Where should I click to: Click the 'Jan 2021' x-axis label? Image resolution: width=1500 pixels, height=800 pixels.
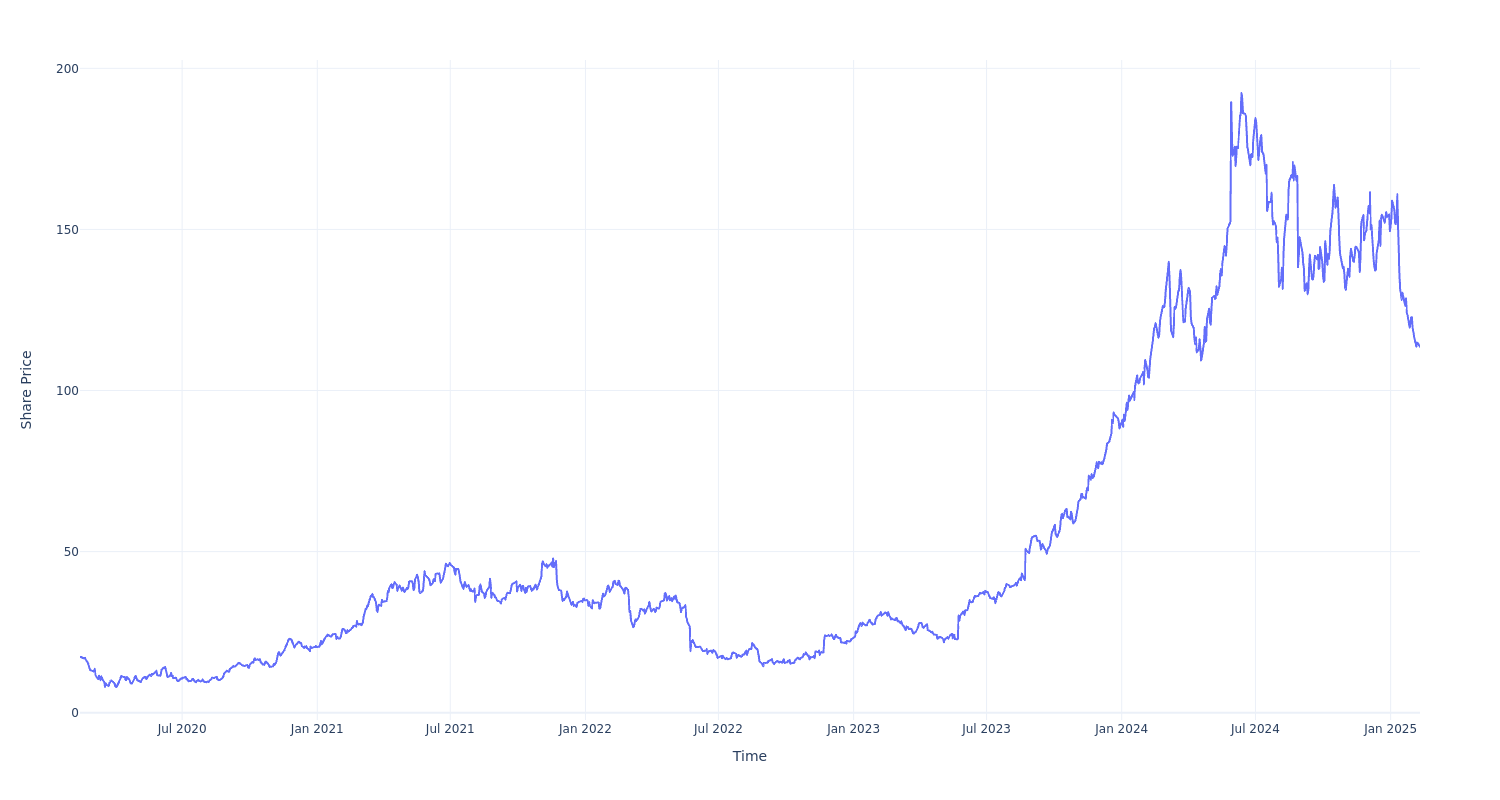pyautogui.click(x=317, y=729)
